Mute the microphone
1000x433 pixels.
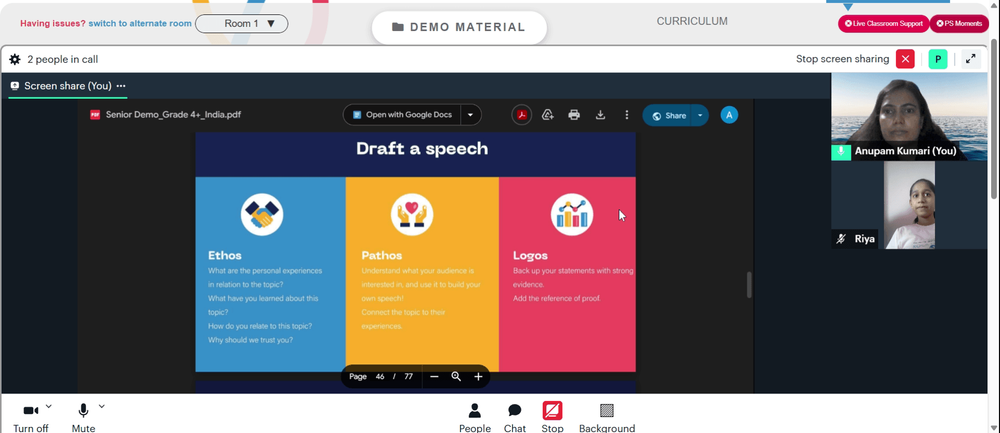point(83,418)
